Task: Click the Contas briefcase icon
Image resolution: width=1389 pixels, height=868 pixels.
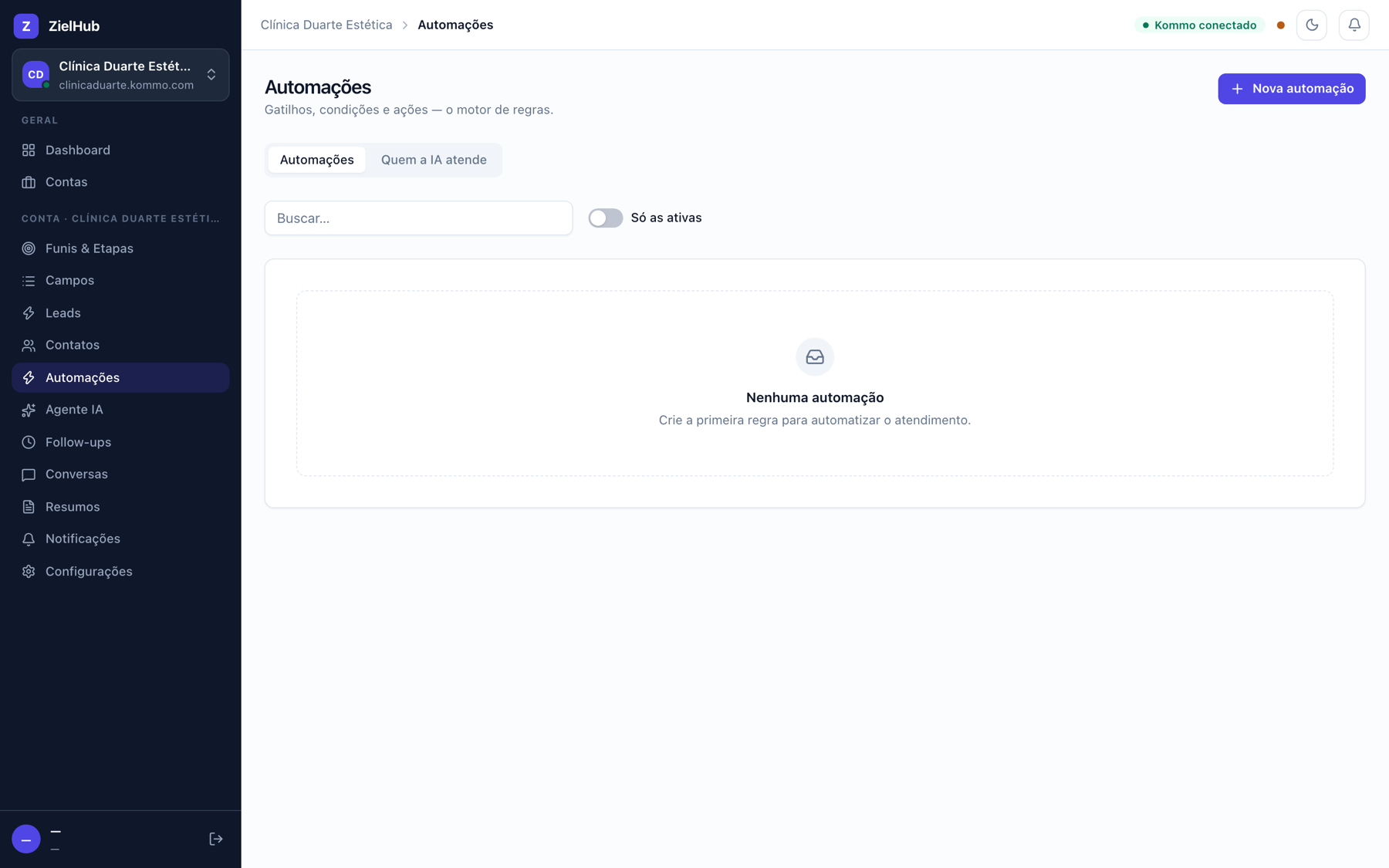Action: (x=29, y=182)
